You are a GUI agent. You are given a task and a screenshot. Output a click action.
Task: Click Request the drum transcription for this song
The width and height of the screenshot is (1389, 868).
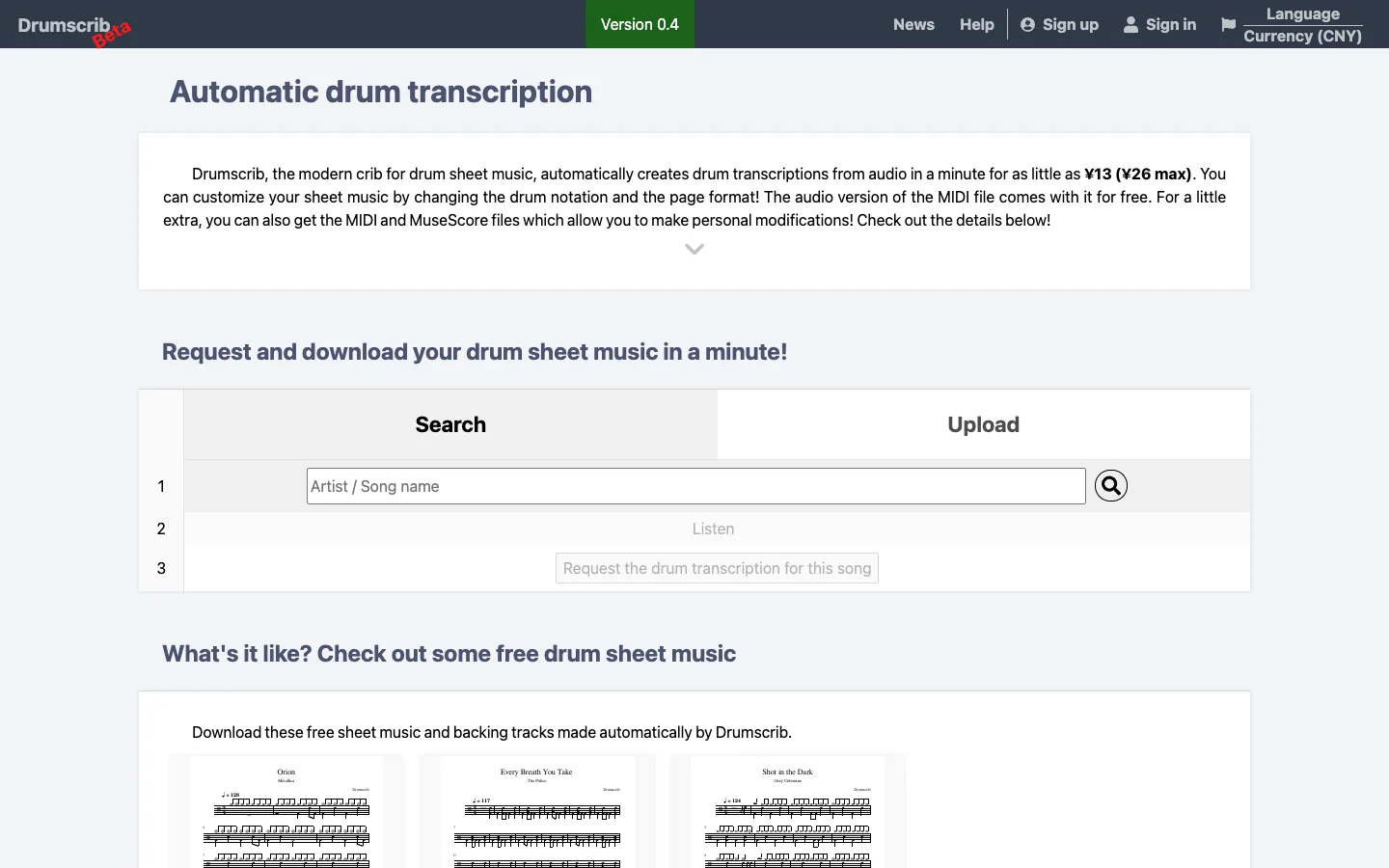(x=717, y=568)
